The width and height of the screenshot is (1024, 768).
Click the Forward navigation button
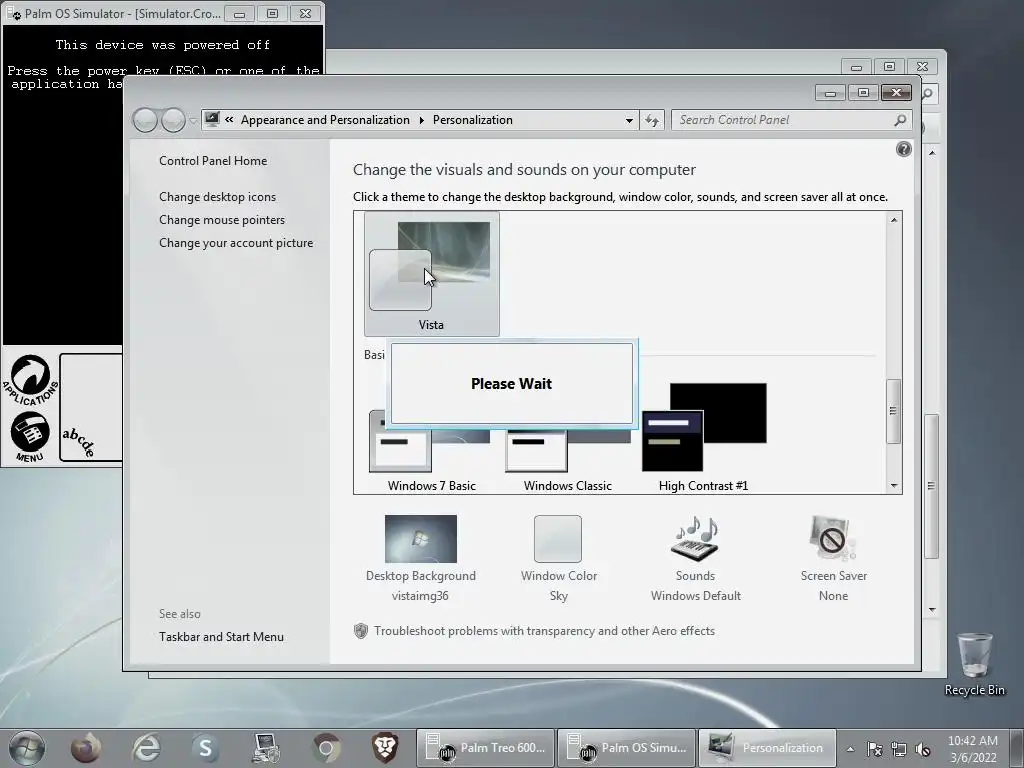[x=172, y=120]
